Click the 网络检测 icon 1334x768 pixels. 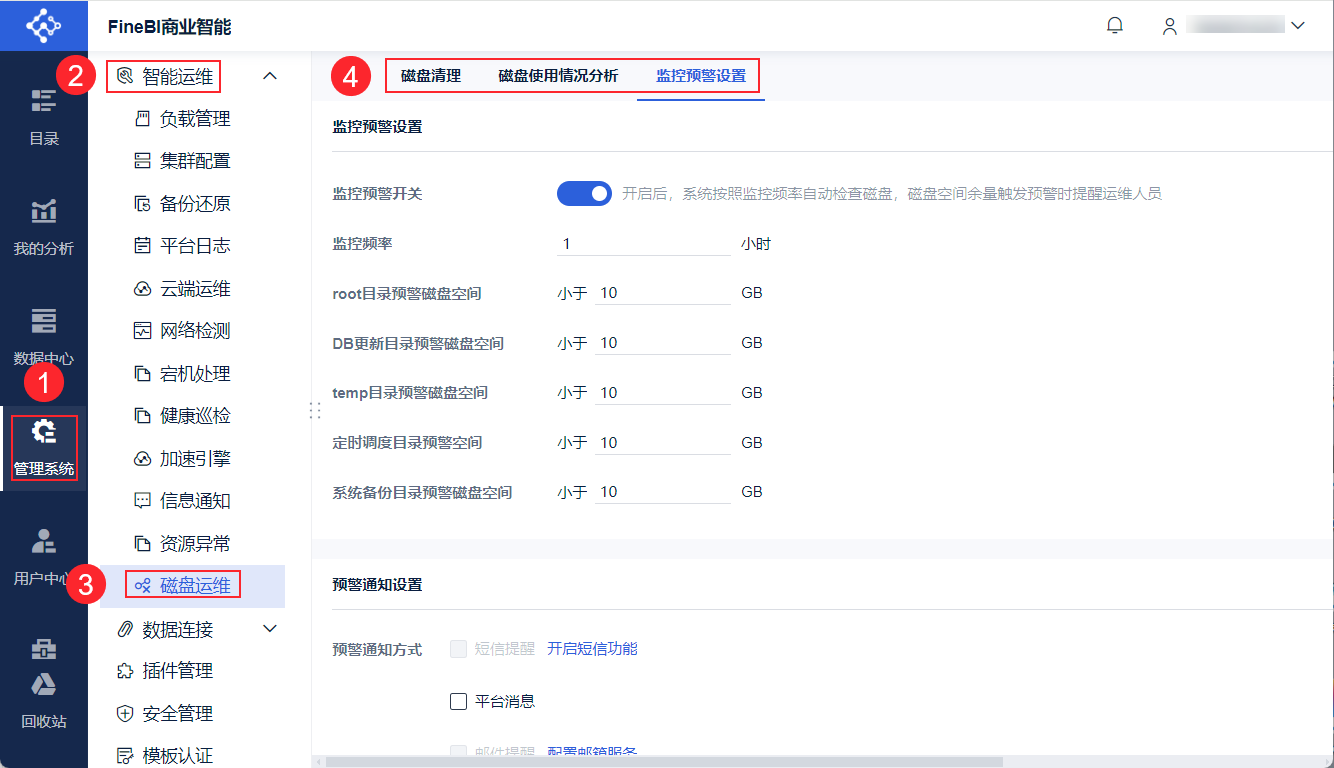142,331
